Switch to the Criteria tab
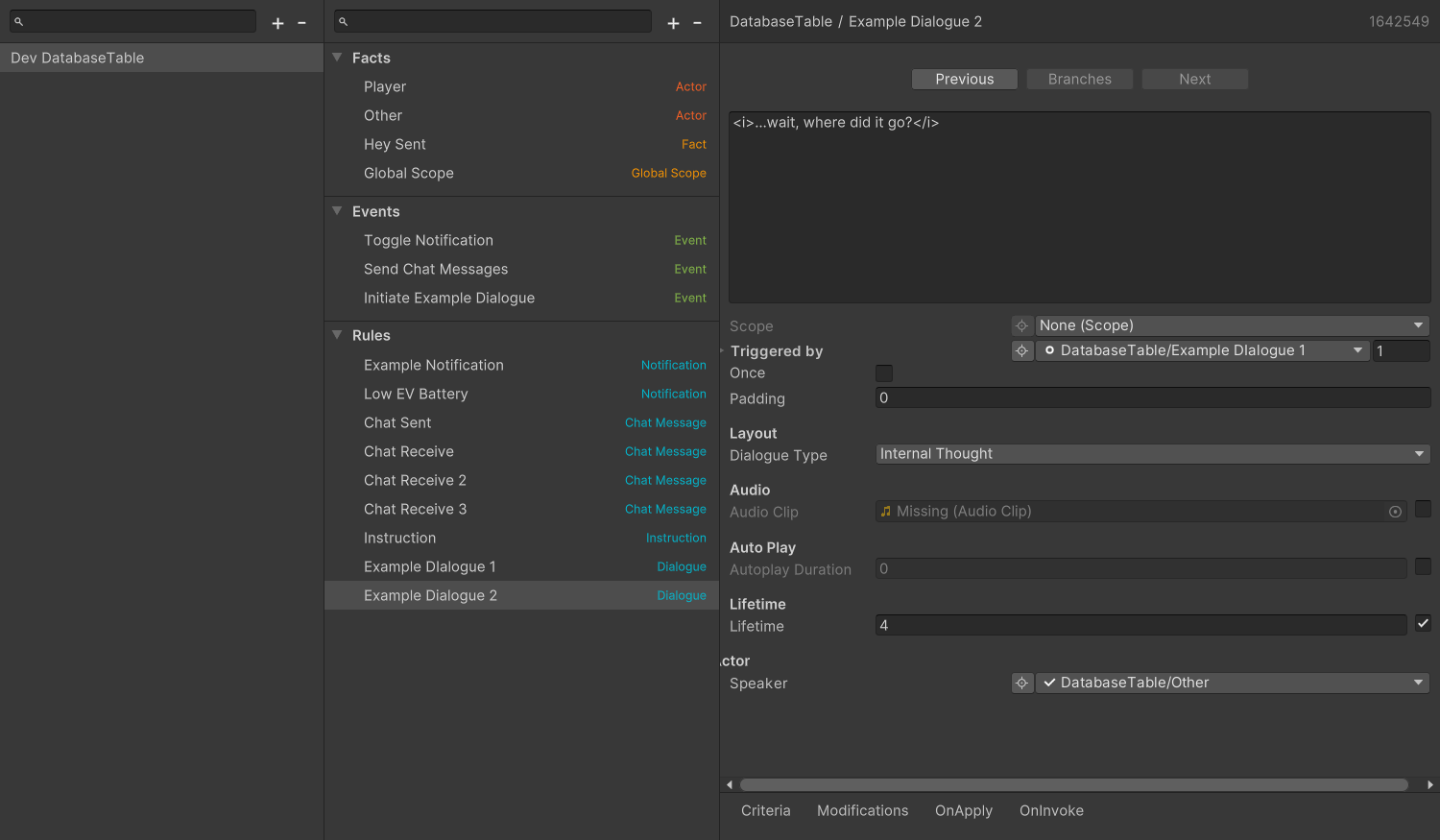 click(766, 811)
